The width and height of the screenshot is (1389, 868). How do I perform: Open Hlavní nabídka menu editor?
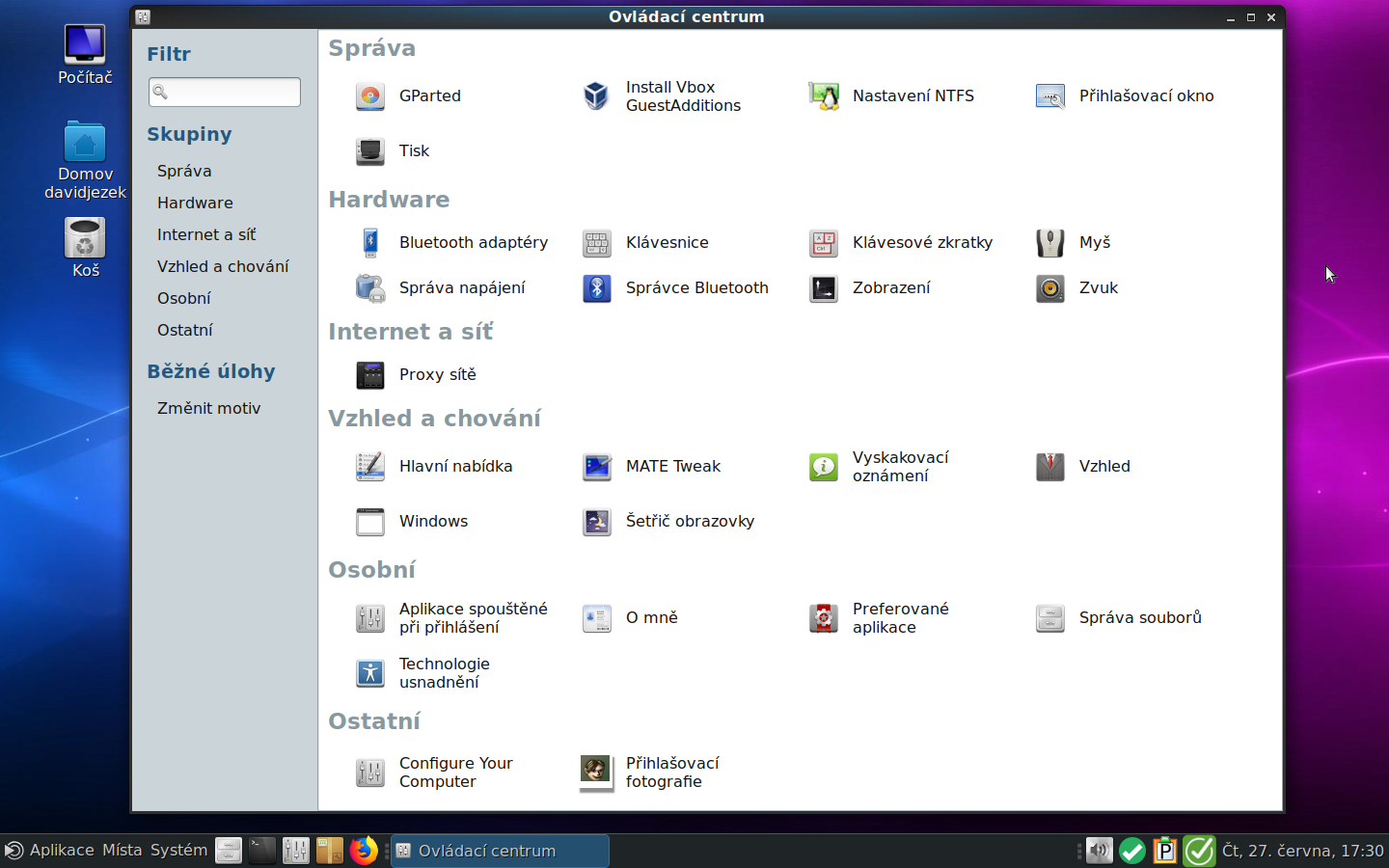tap(434, 467)
